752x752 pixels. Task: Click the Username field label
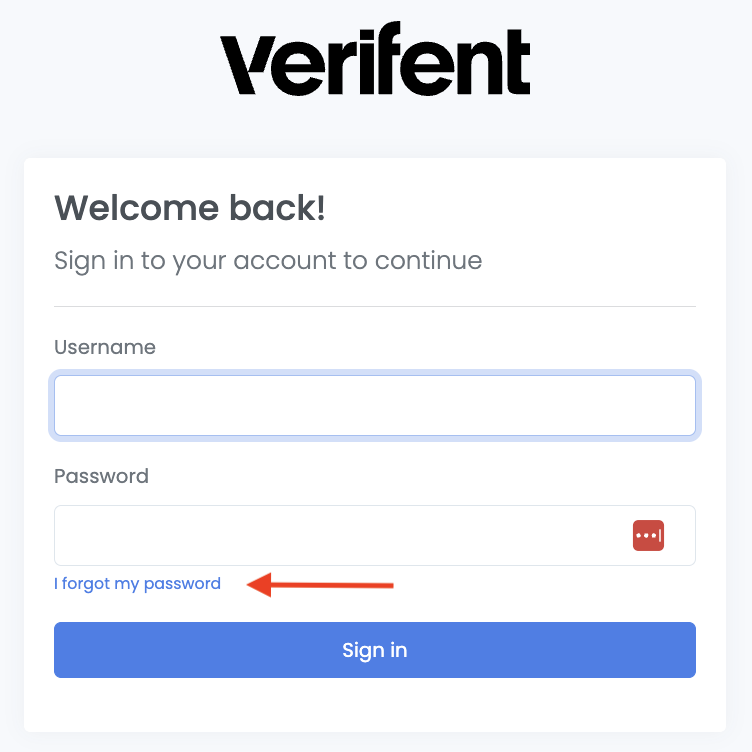(x=105, y=347)
